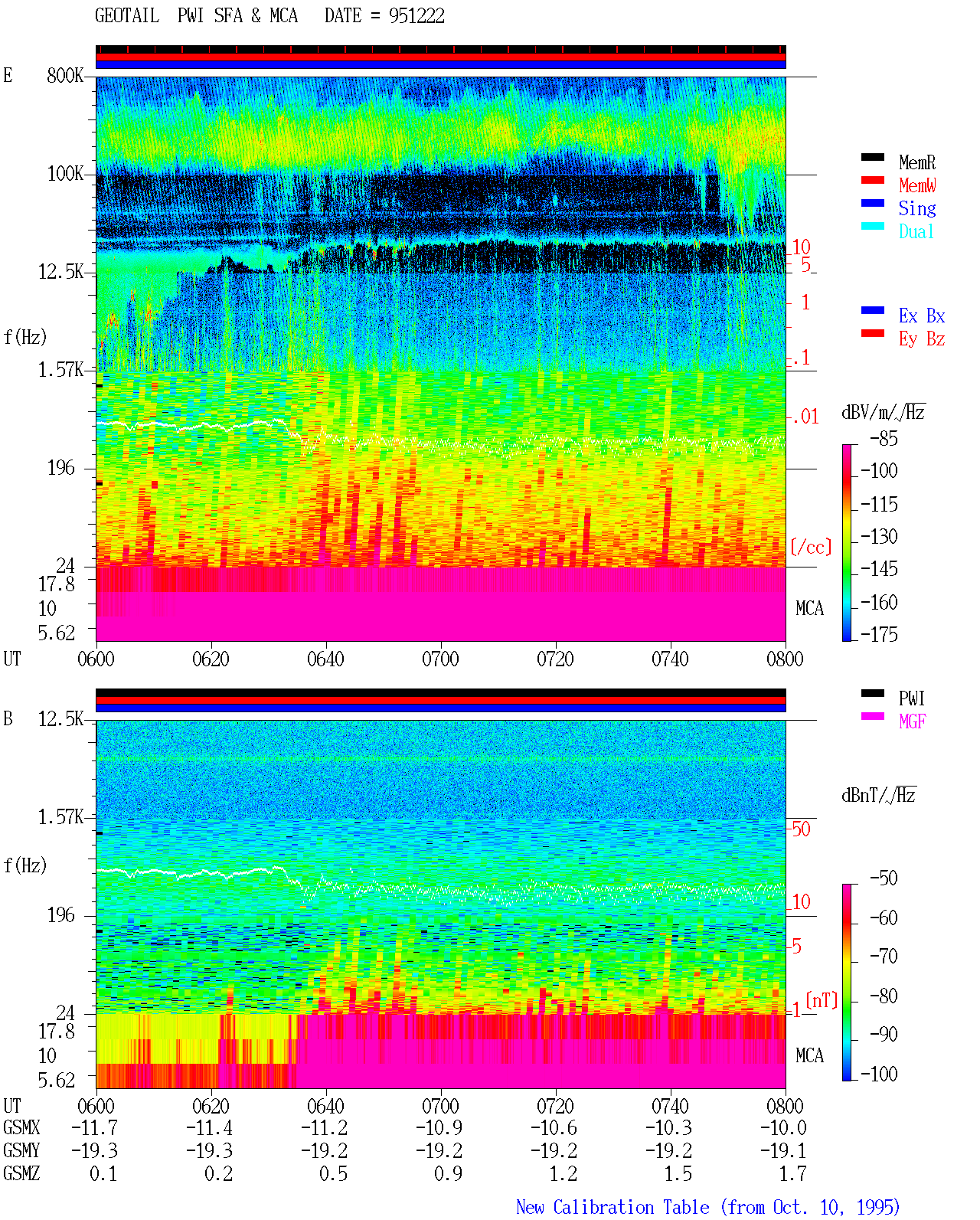Click the red Ey Bz legend swatch
Screen dimensions: 980x1220
point(873,334)
